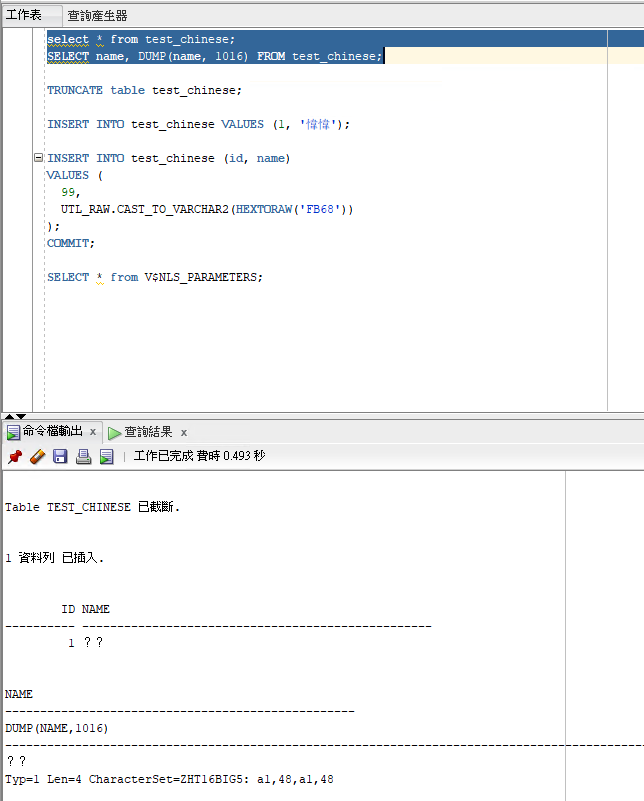Clear output with the eraser icon
Screen dimensions: 644x801
point(37,456)
